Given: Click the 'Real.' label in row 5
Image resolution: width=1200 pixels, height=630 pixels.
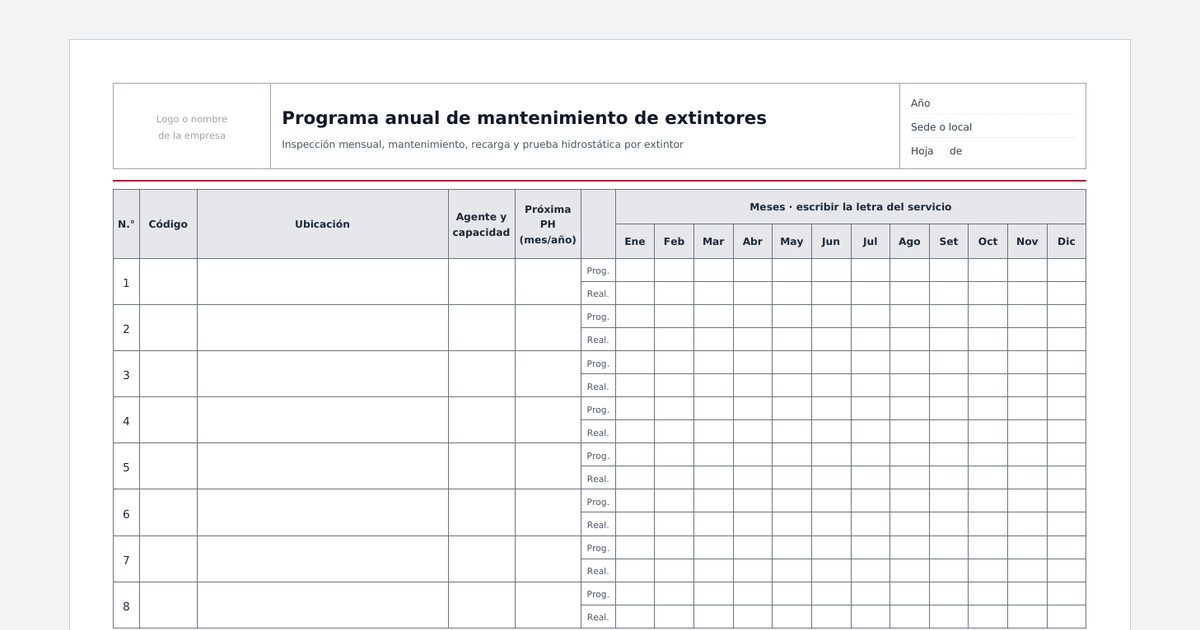Looking at the screenshot, I should 598,478.
